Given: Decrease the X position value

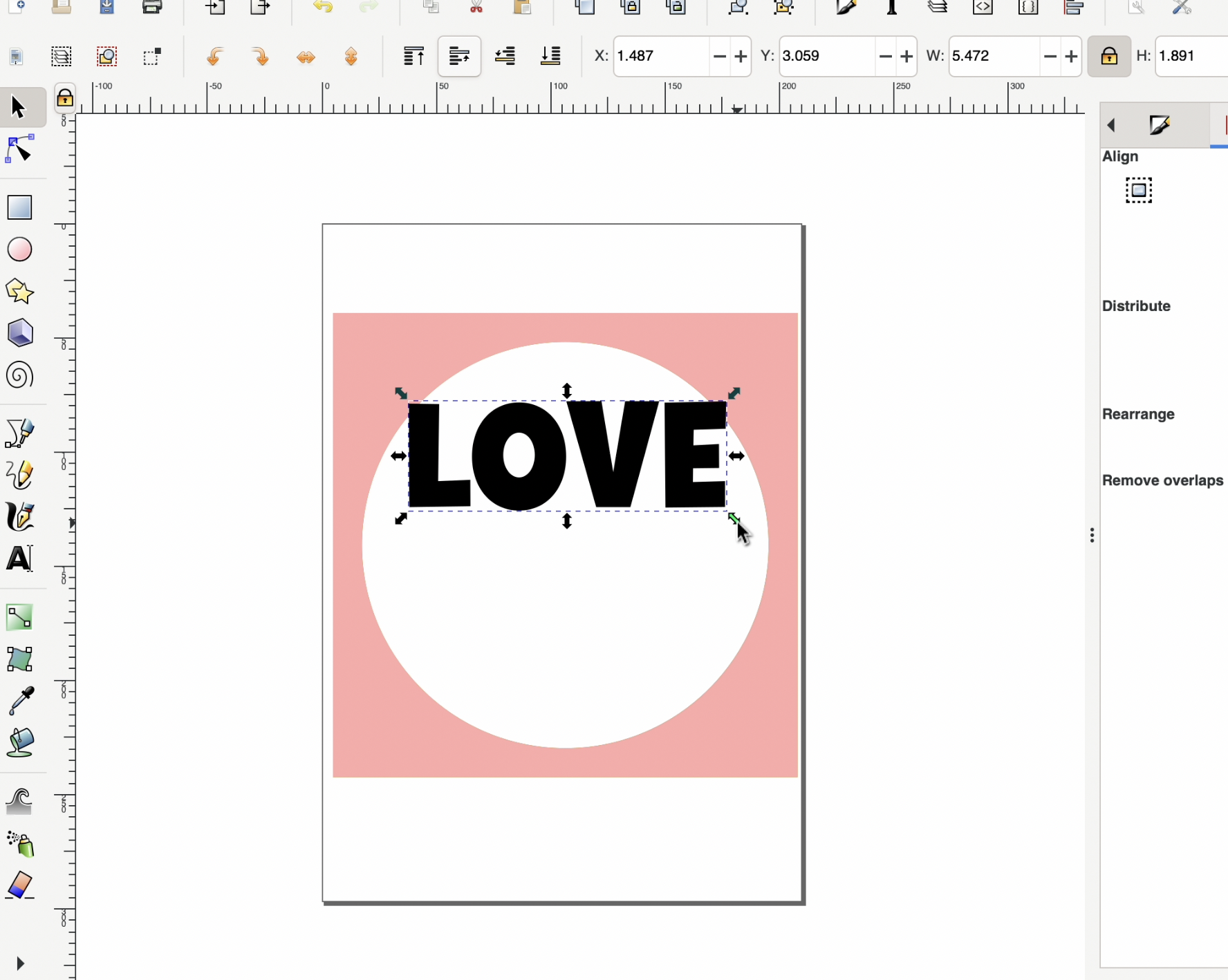Looking at the screenshot, I should pos(719,56).
